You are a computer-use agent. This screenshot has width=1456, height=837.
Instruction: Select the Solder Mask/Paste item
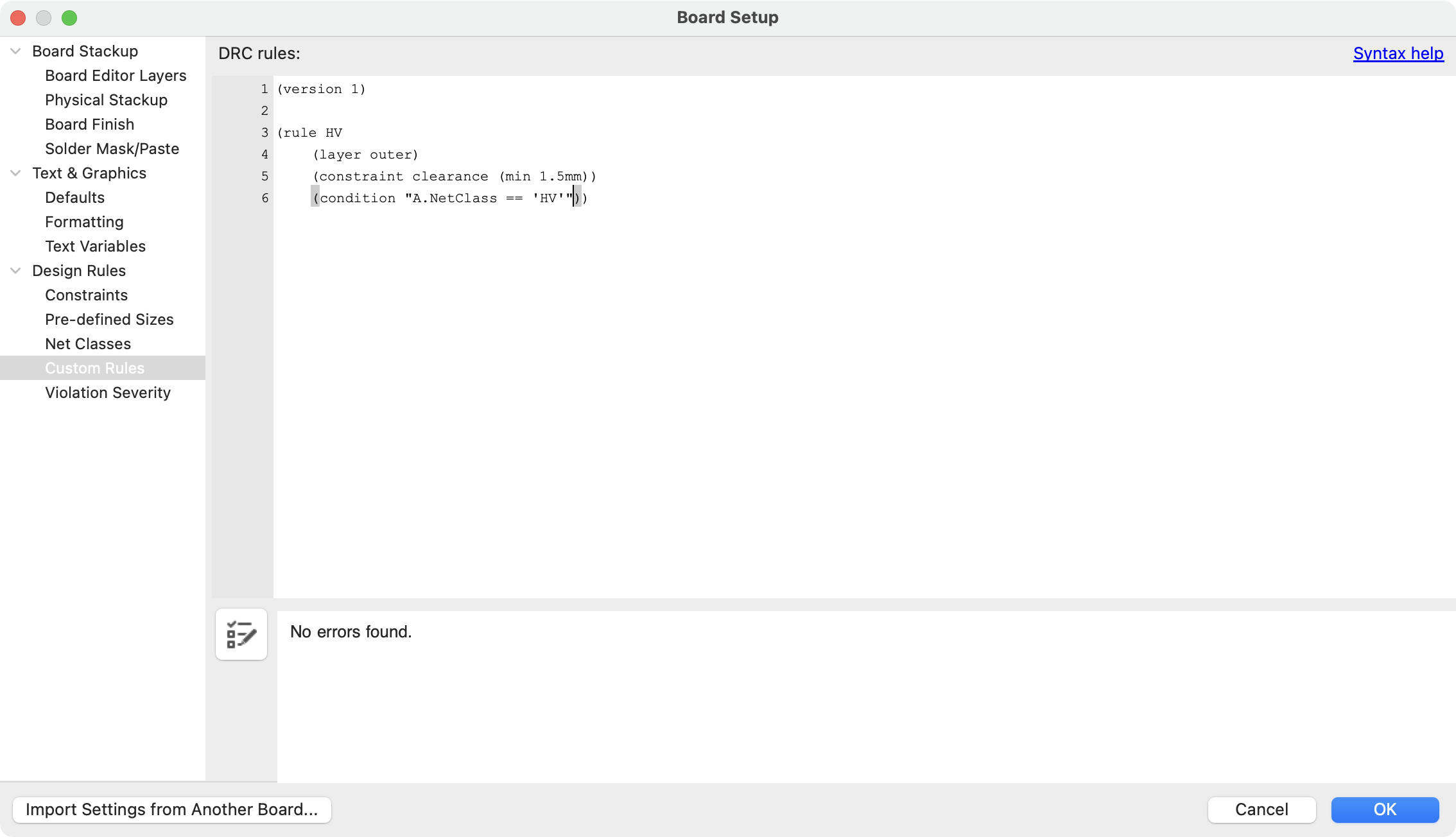point(112,148)
